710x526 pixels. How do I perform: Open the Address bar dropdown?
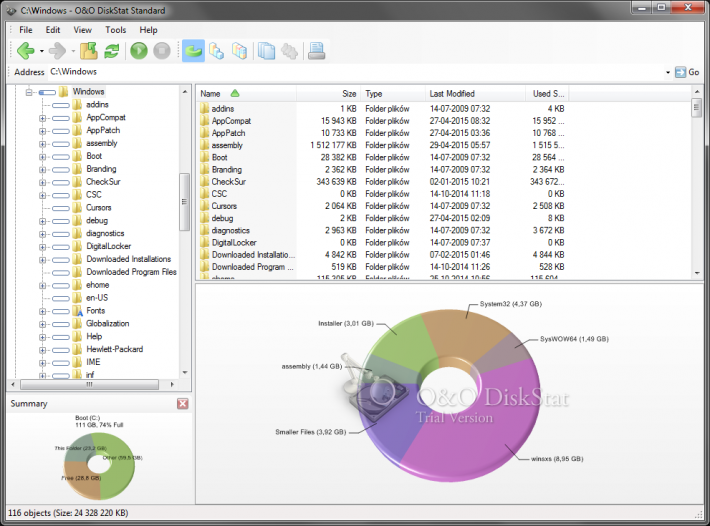pos(668,72)
